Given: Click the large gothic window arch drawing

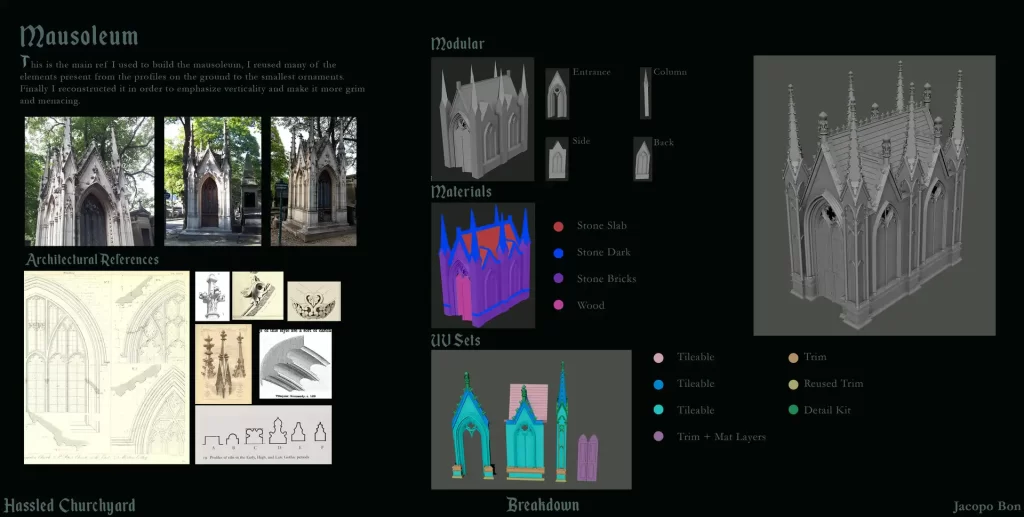Looking at the screenshot, I should tap(106, 367).
